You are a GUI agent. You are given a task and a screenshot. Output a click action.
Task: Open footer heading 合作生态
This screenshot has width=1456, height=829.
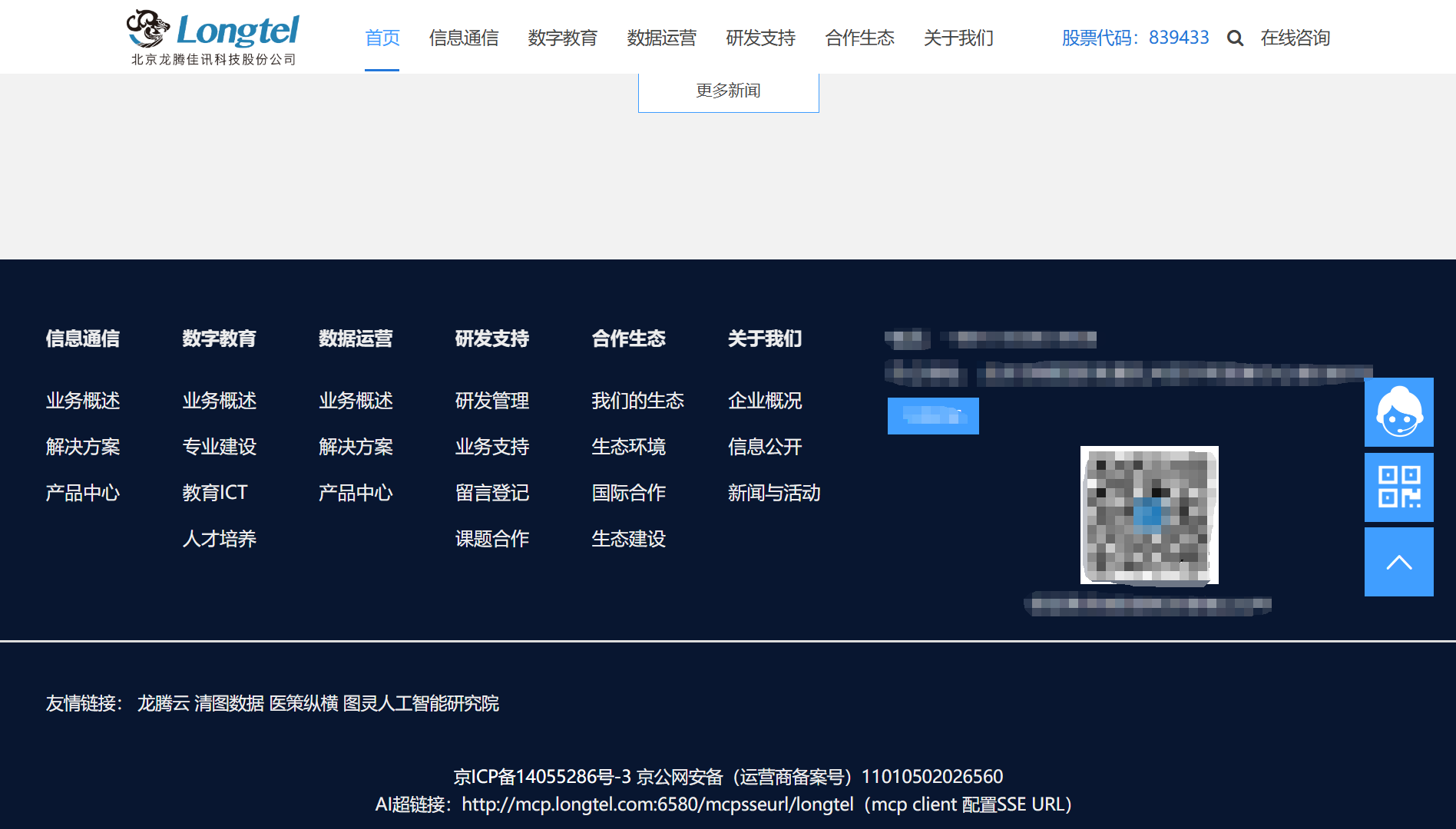pos(629,339)
